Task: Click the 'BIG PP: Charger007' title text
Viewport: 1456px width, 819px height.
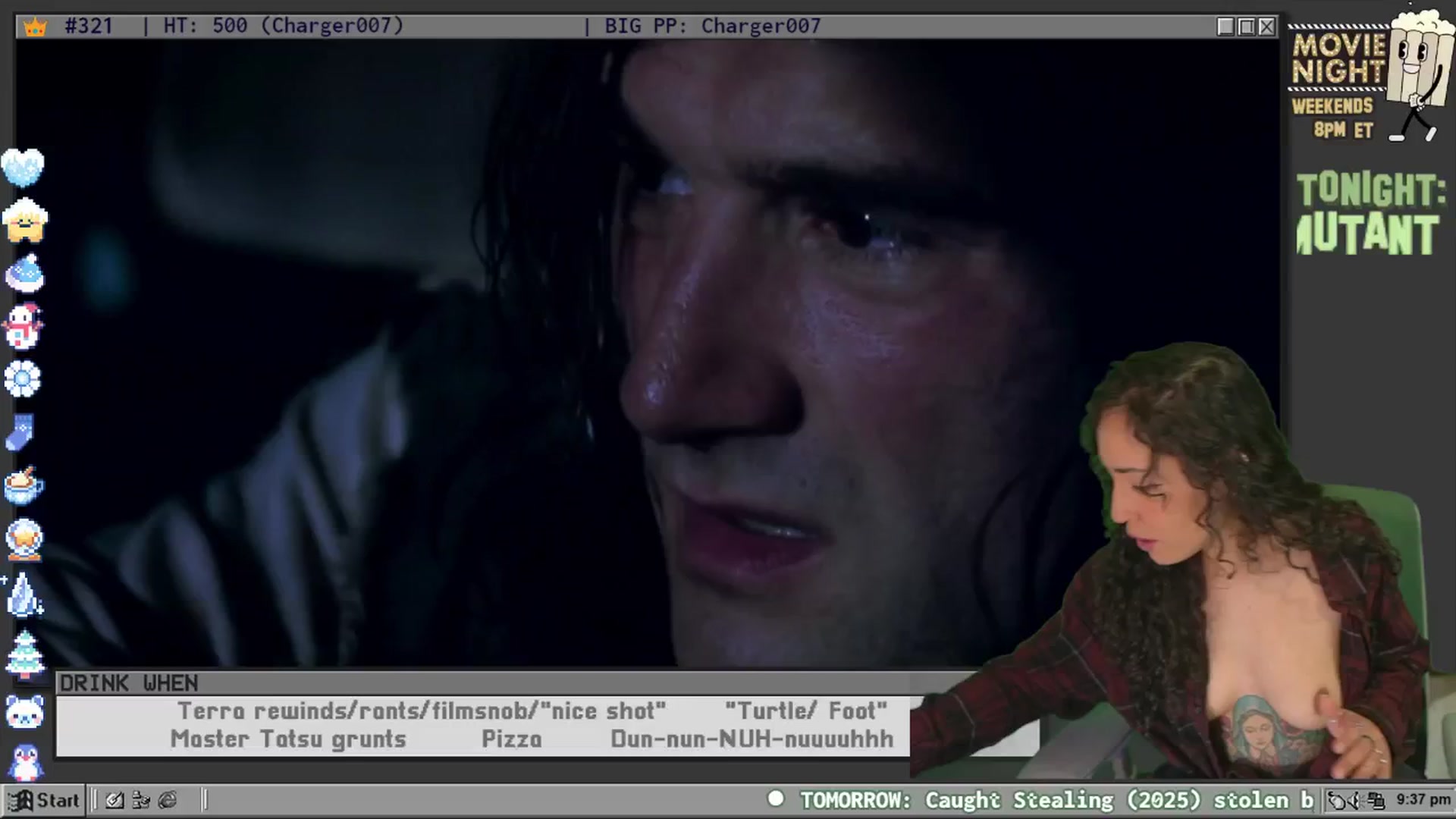Action: click(712, 26)
